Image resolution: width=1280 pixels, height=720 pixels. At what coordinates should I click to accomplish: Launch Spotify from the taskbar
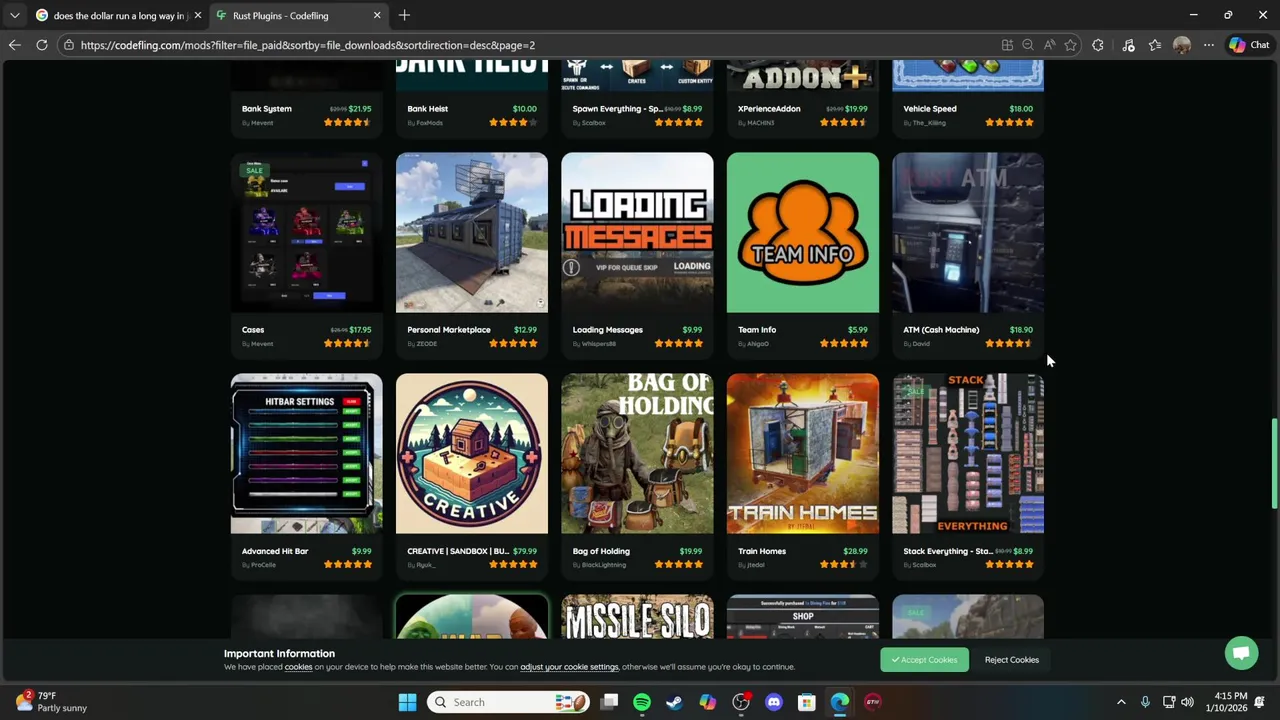tap(642, 702)
